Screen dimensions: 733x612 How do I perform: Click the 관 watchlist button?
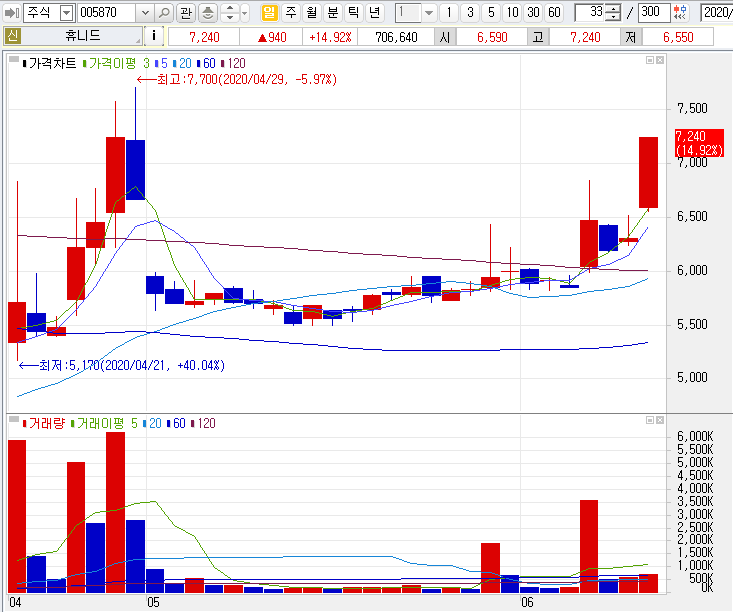tap(186, 13)
